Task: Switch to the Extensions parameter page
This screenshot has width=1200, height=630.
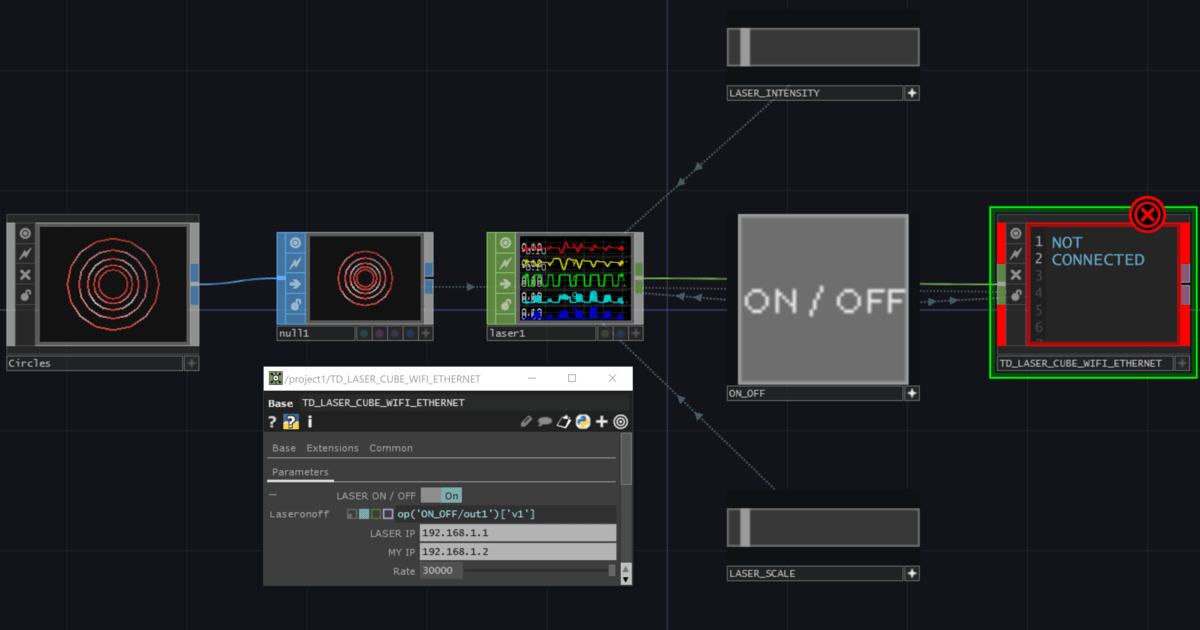Action: pos(332,448)
